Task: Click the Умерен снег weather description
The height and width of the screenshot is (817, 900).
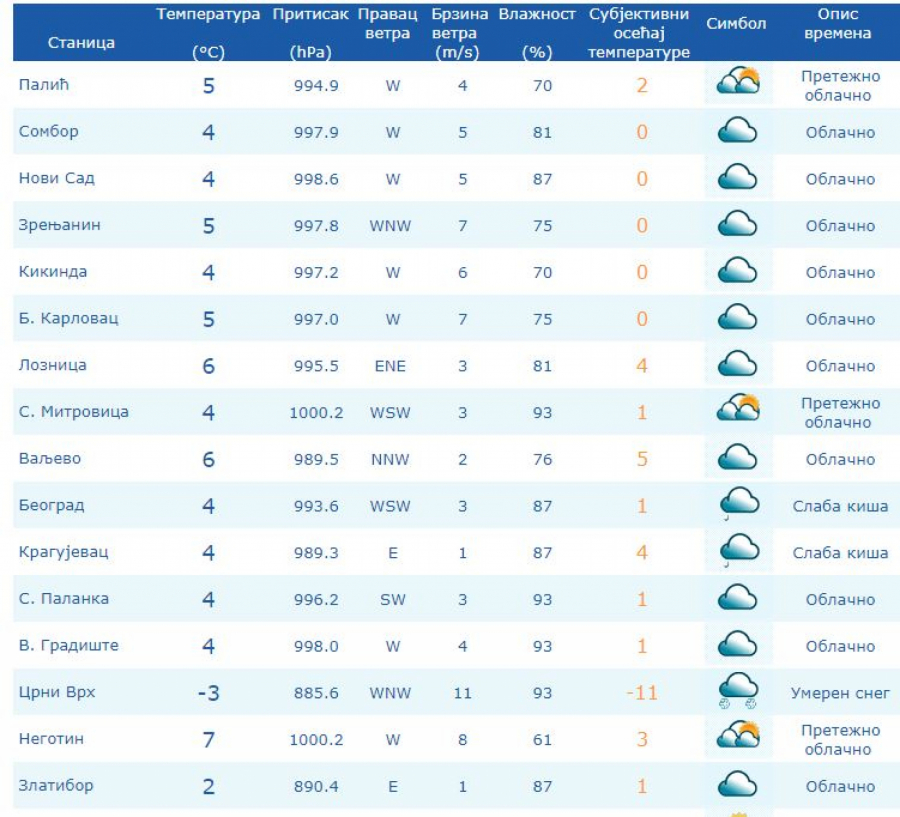Action: pyautogui.click(x=840, y=693)
